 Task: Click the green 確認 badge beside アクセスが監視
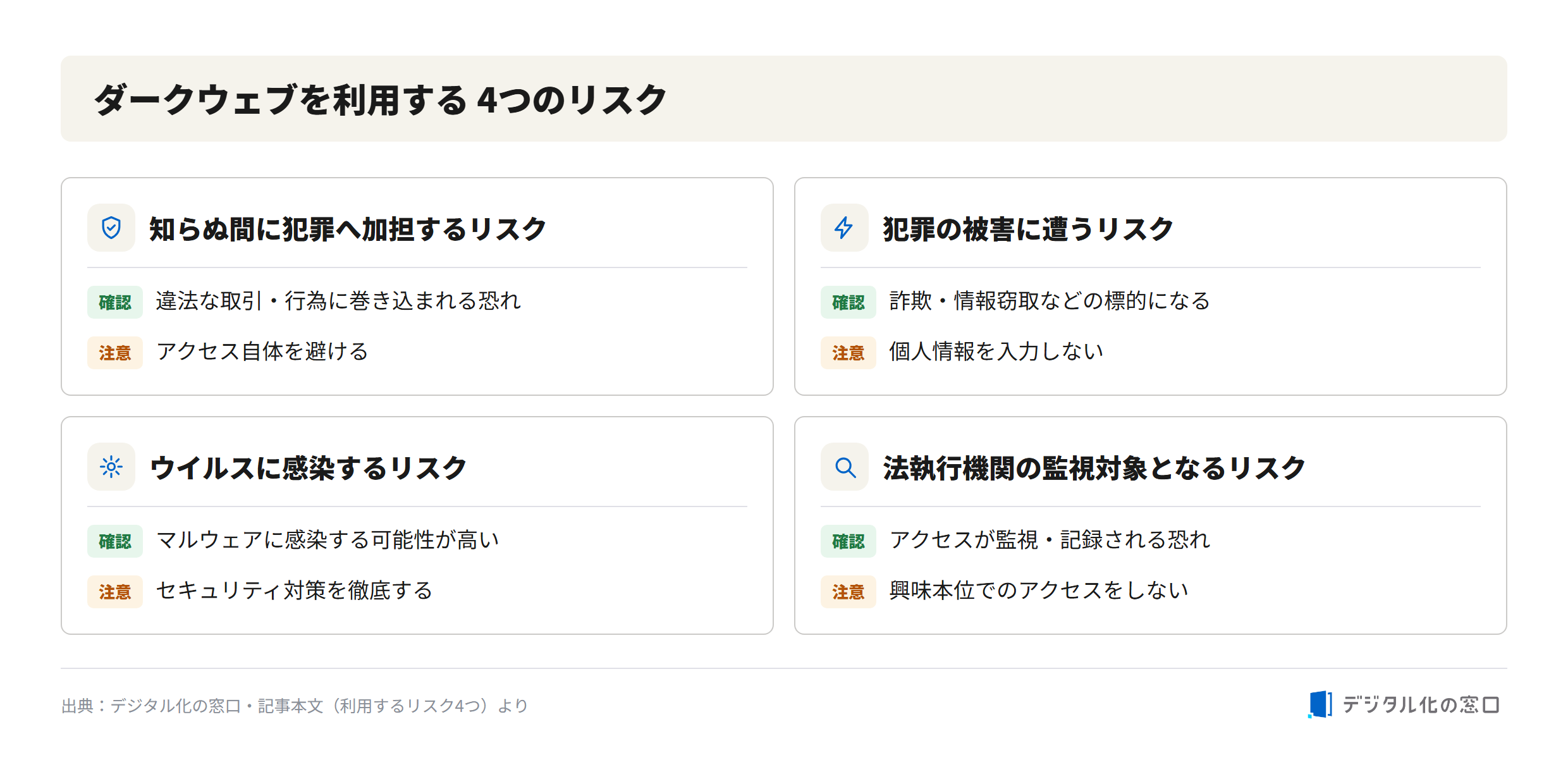pos(848,541)
